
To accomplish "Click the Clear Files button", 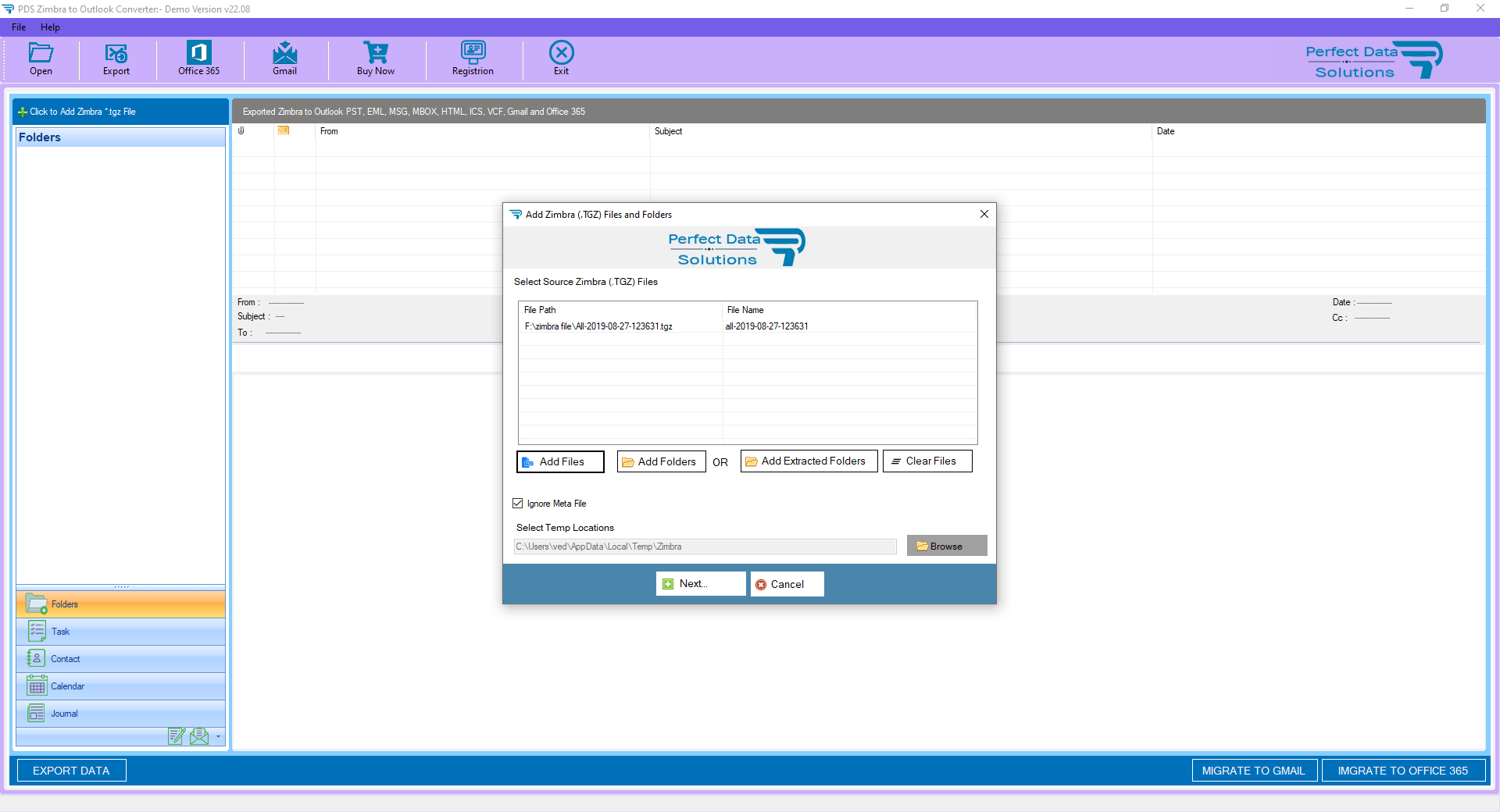I will click(x=927, y=461).
